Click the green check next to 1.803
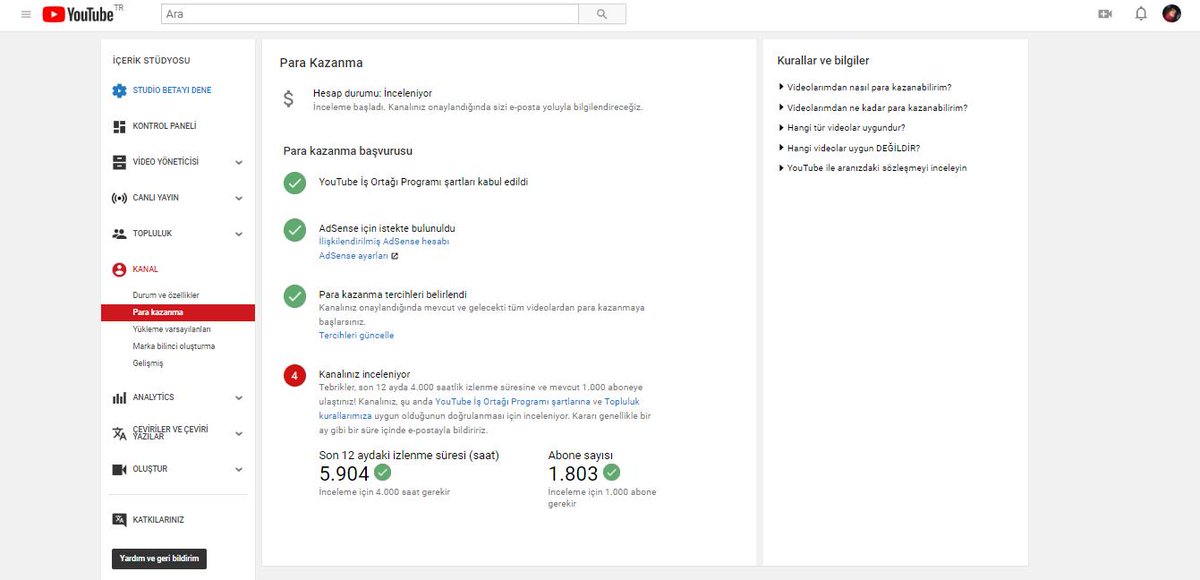 612,472
